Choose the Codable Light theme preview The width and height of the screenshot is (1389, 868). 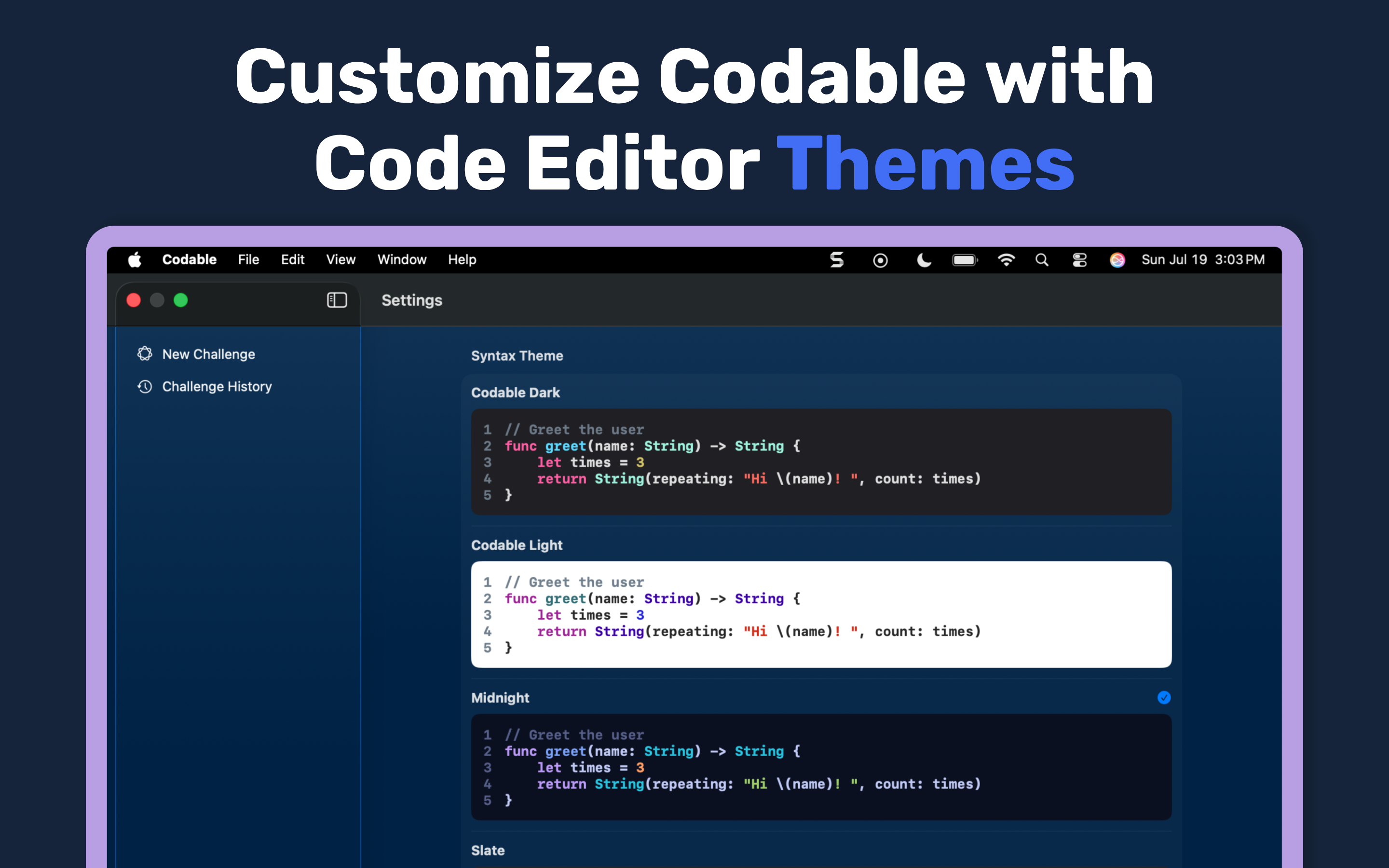pyautogui.click(x=821, y=614)
